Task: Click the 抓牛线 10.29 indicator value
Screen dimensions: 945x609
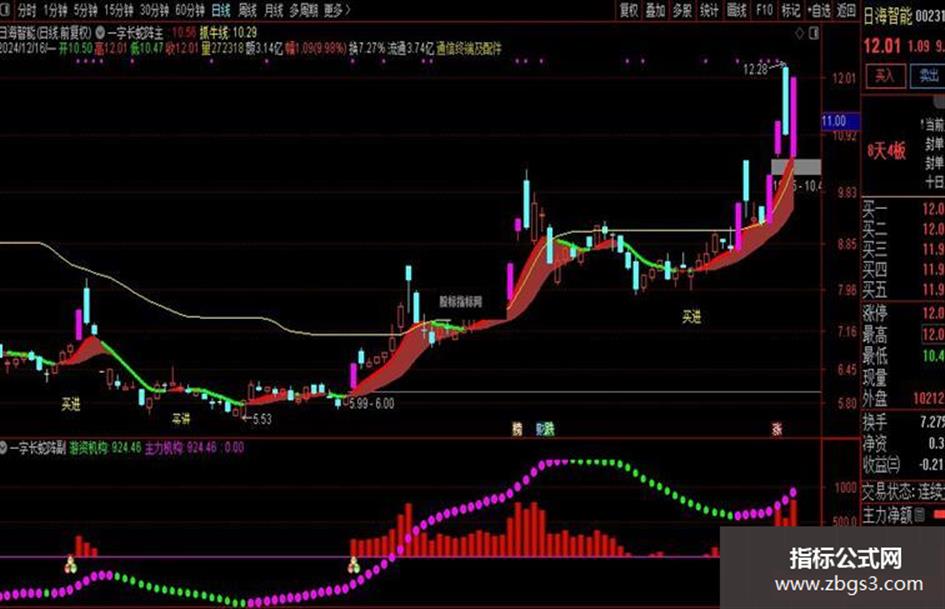Action: point(228,33)
